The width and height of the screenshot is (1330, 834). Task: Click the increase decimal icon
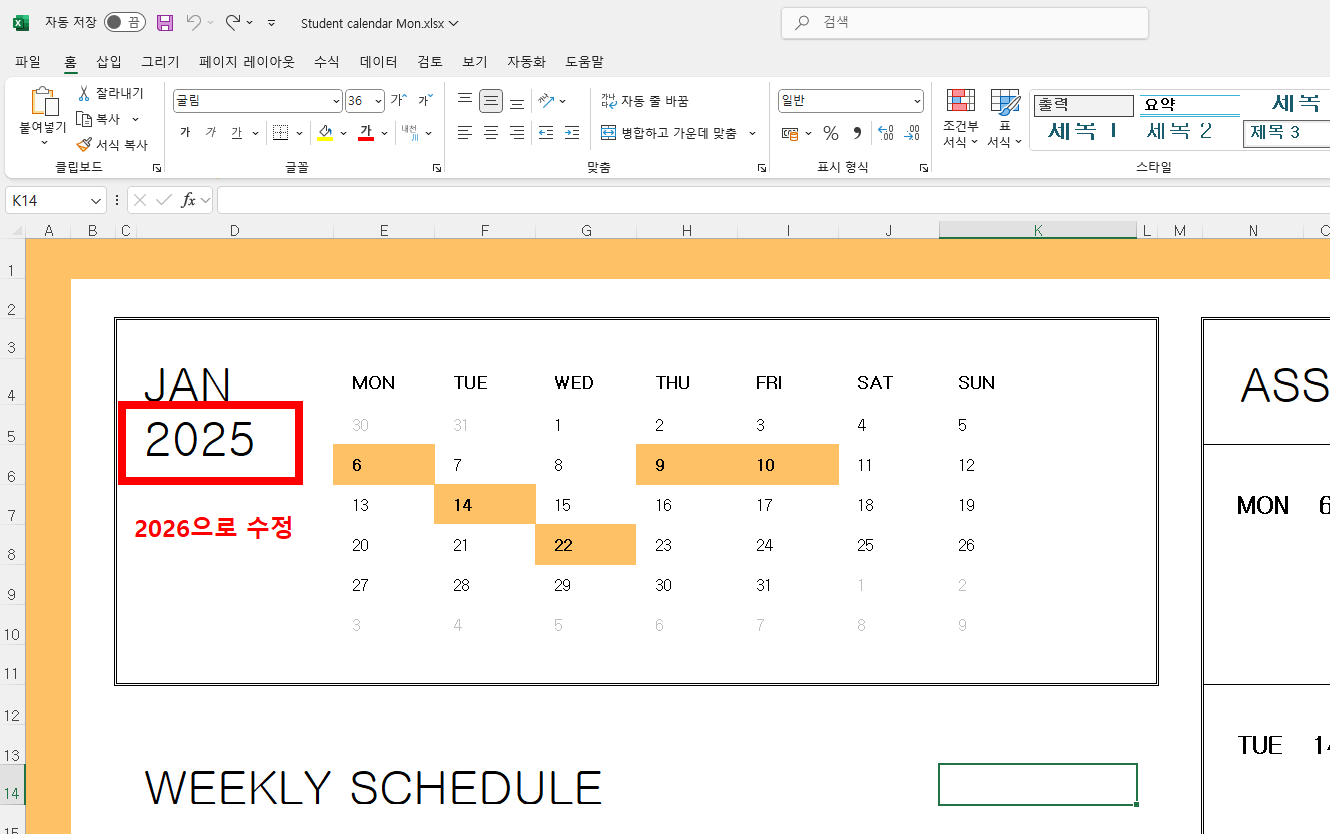point(886,132)
